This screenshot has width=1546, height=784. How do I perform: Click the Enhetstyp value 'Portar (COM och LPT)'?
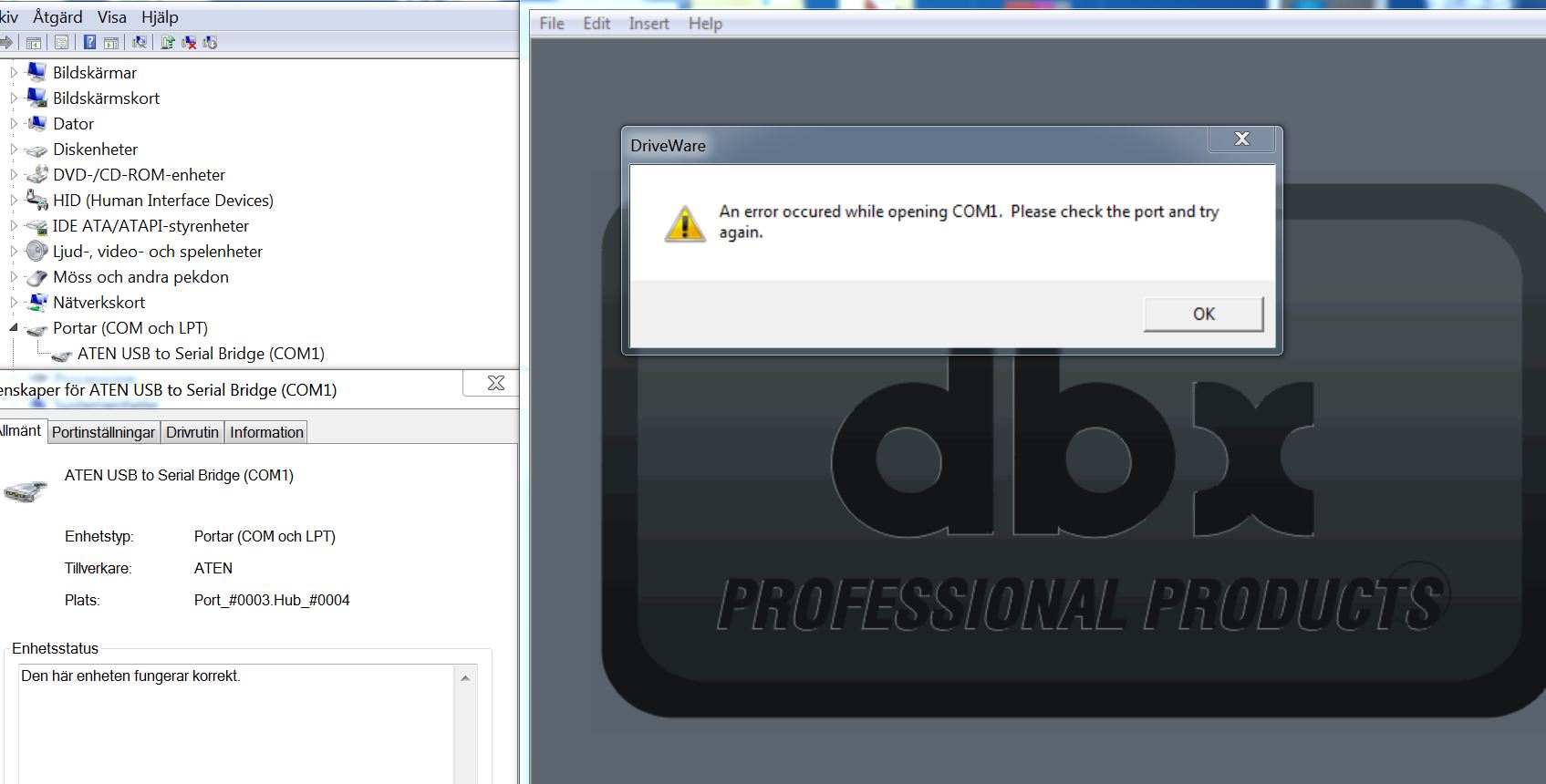click(x=265, y=536)
